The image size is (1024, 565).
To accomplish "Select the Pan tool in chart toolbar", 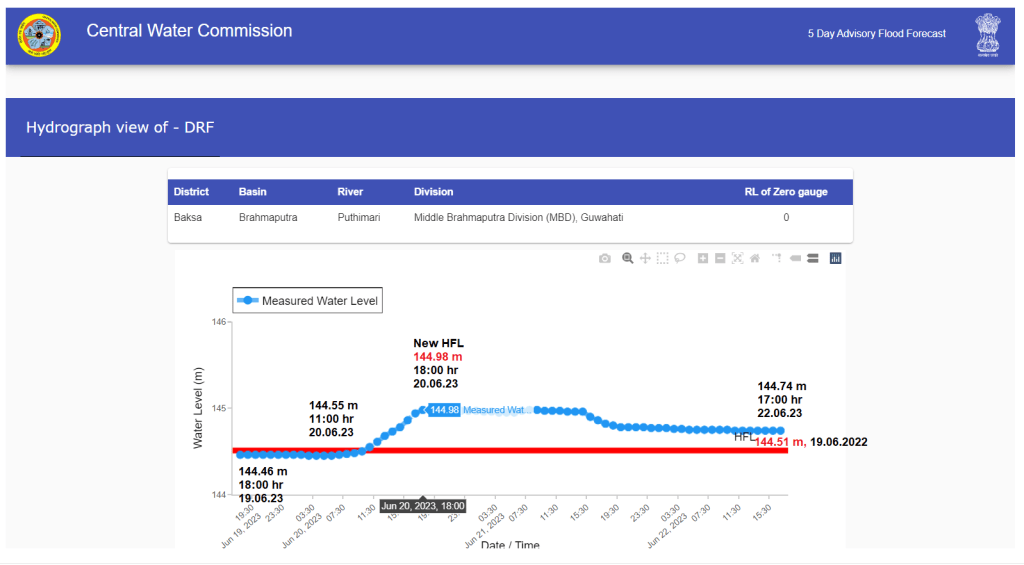I will (645, 258).
